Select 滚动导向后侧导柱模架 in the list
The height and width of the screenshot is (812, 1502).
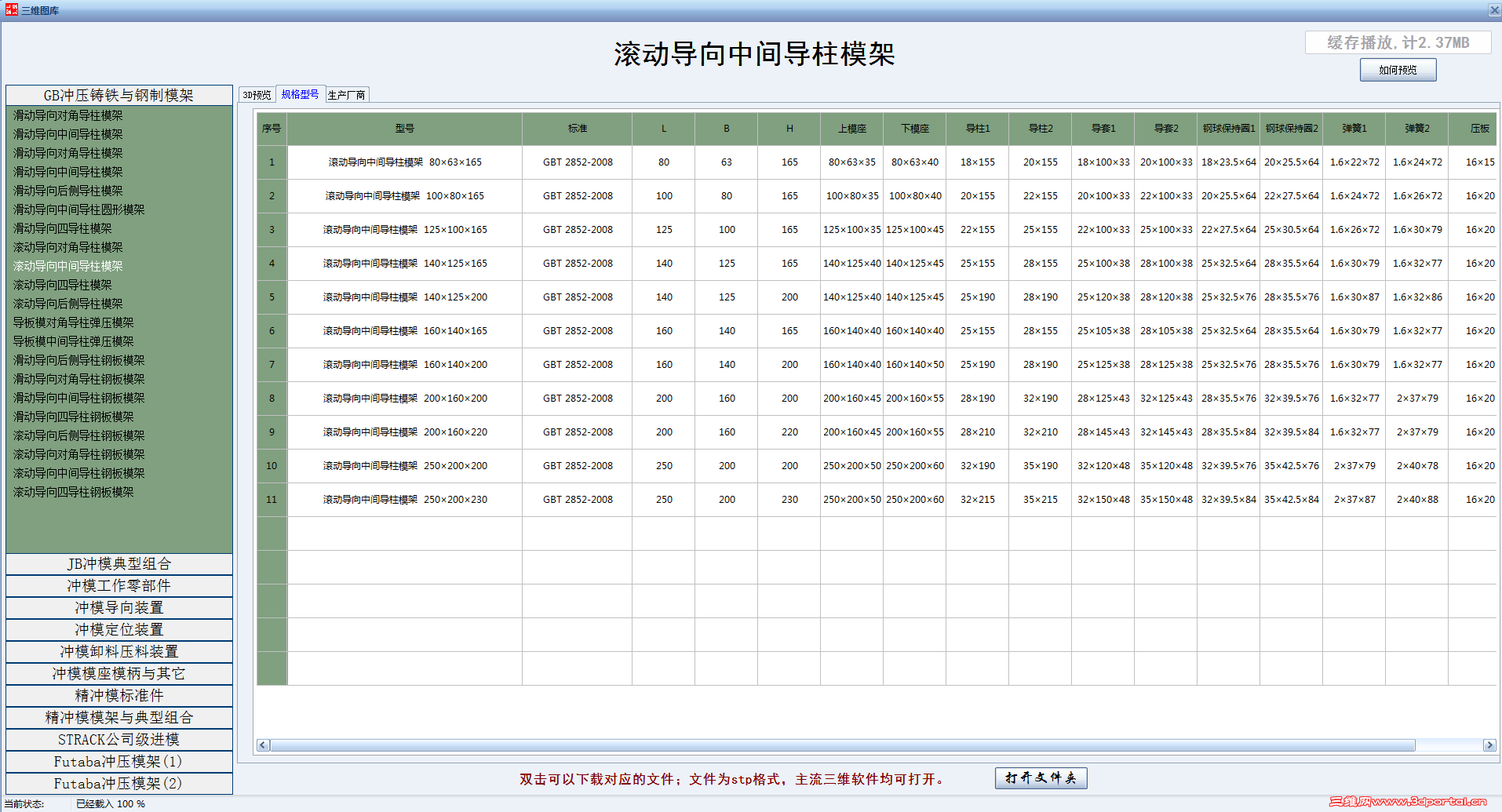point(68,304)
